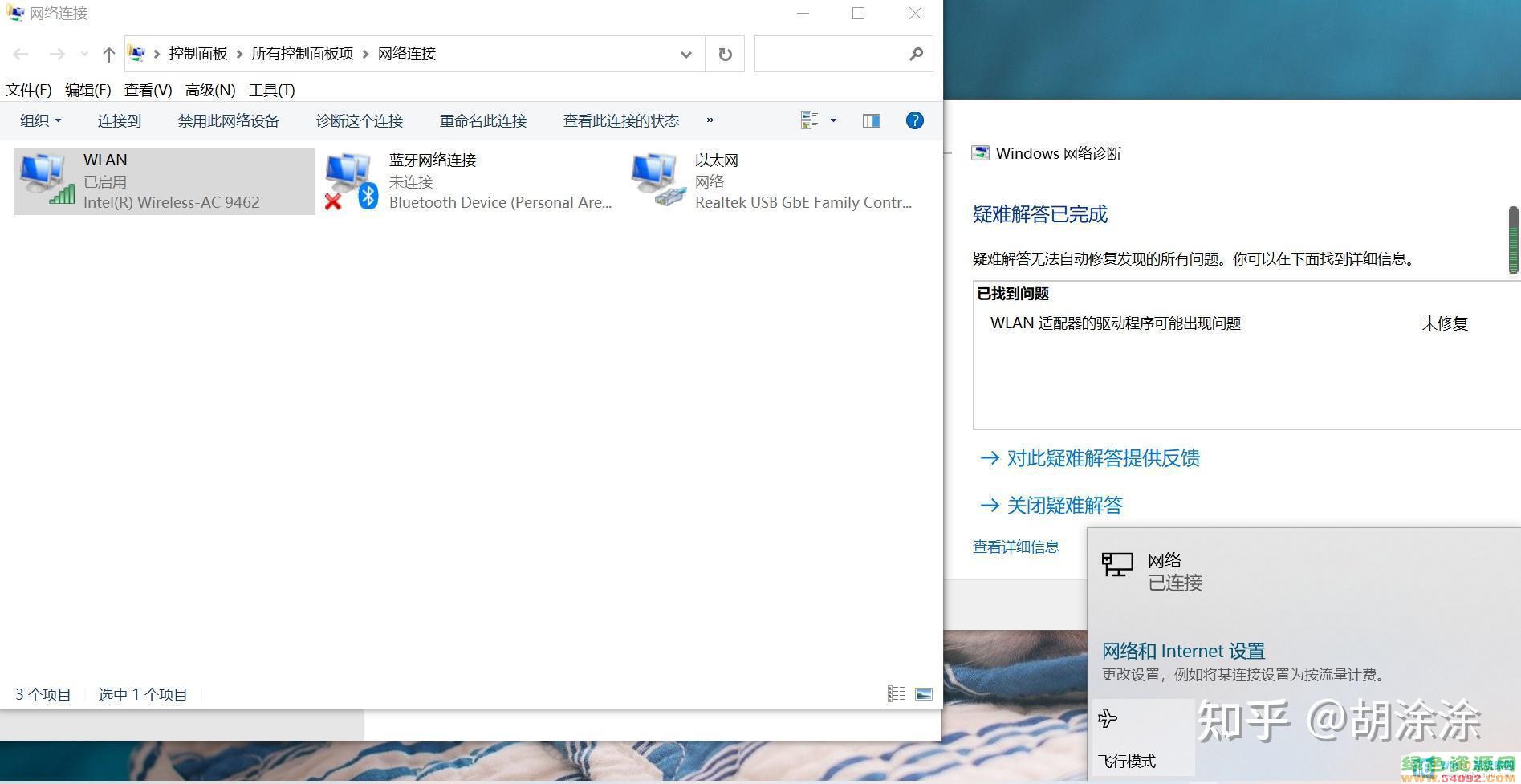Image resolution: width=1521 pixels, height=784 pixels.
Task: Expand the chevron after 所有控制面板项 breadcrumb
Action: tap(366, 54)
